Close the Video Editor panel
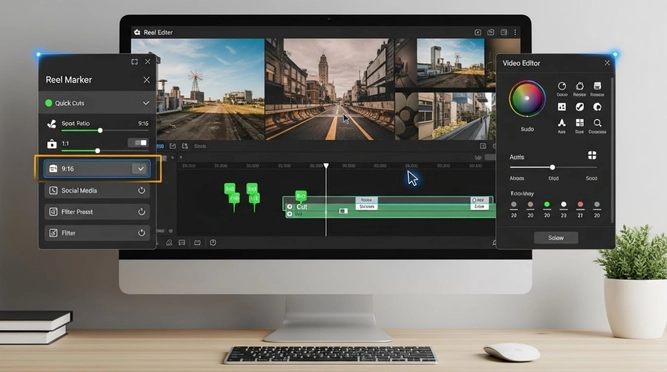667x372 pixels. (607, 63)
